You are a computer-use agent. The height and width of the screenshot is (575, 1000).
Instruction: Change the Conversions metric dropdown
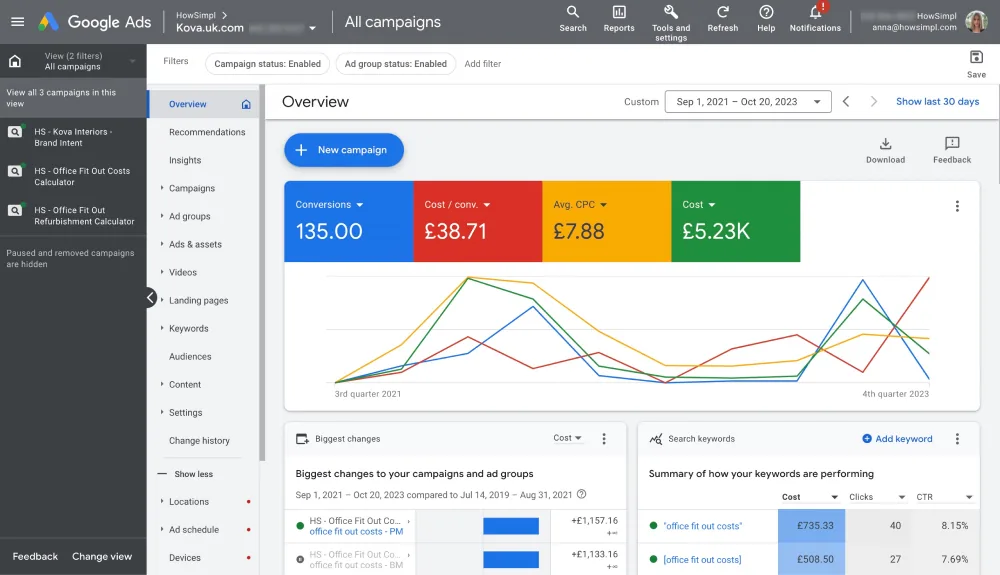(x=329, y=205)
